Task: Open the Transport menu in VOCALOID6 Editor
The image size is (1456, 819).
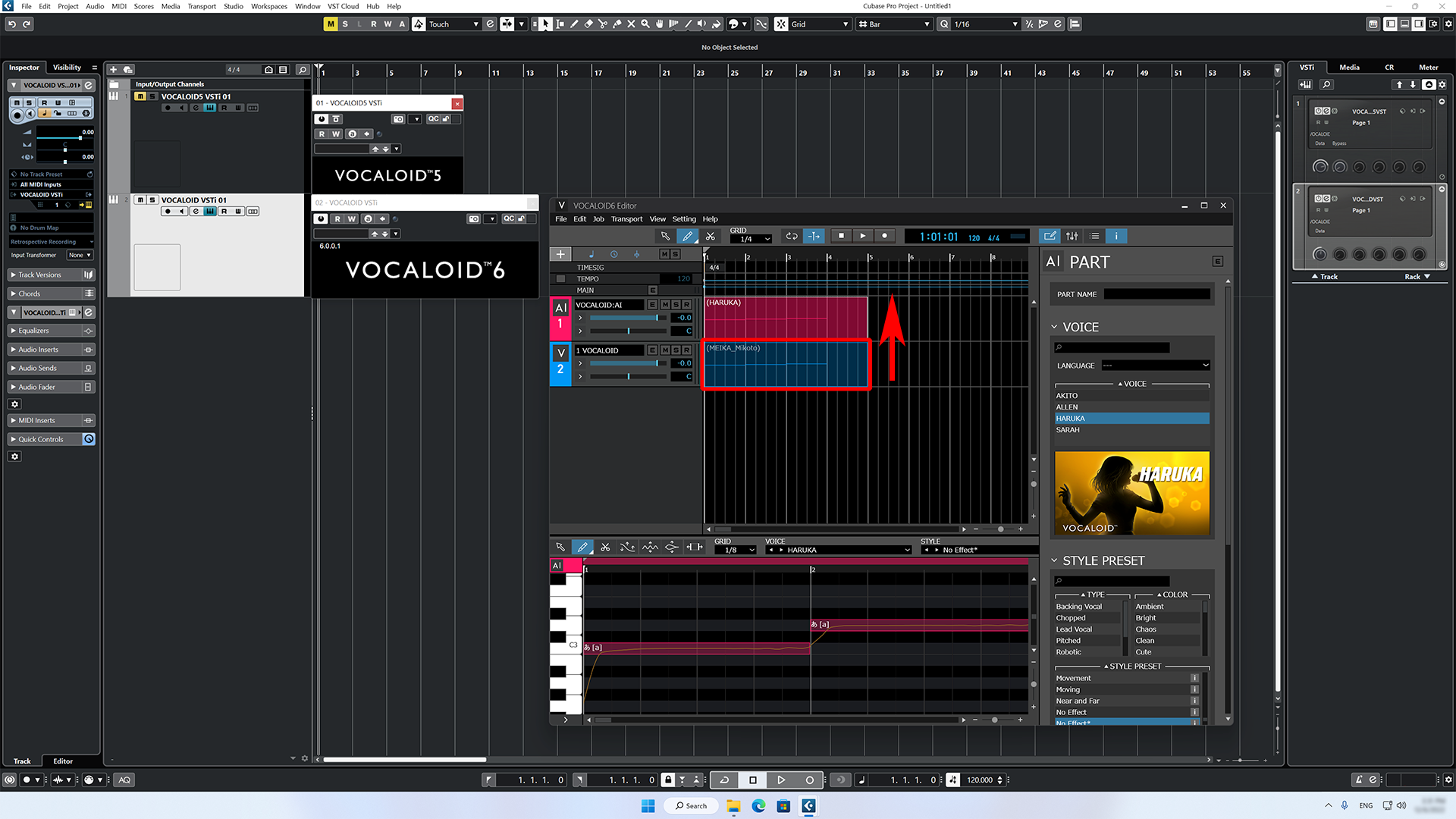Action: point(627,219)
